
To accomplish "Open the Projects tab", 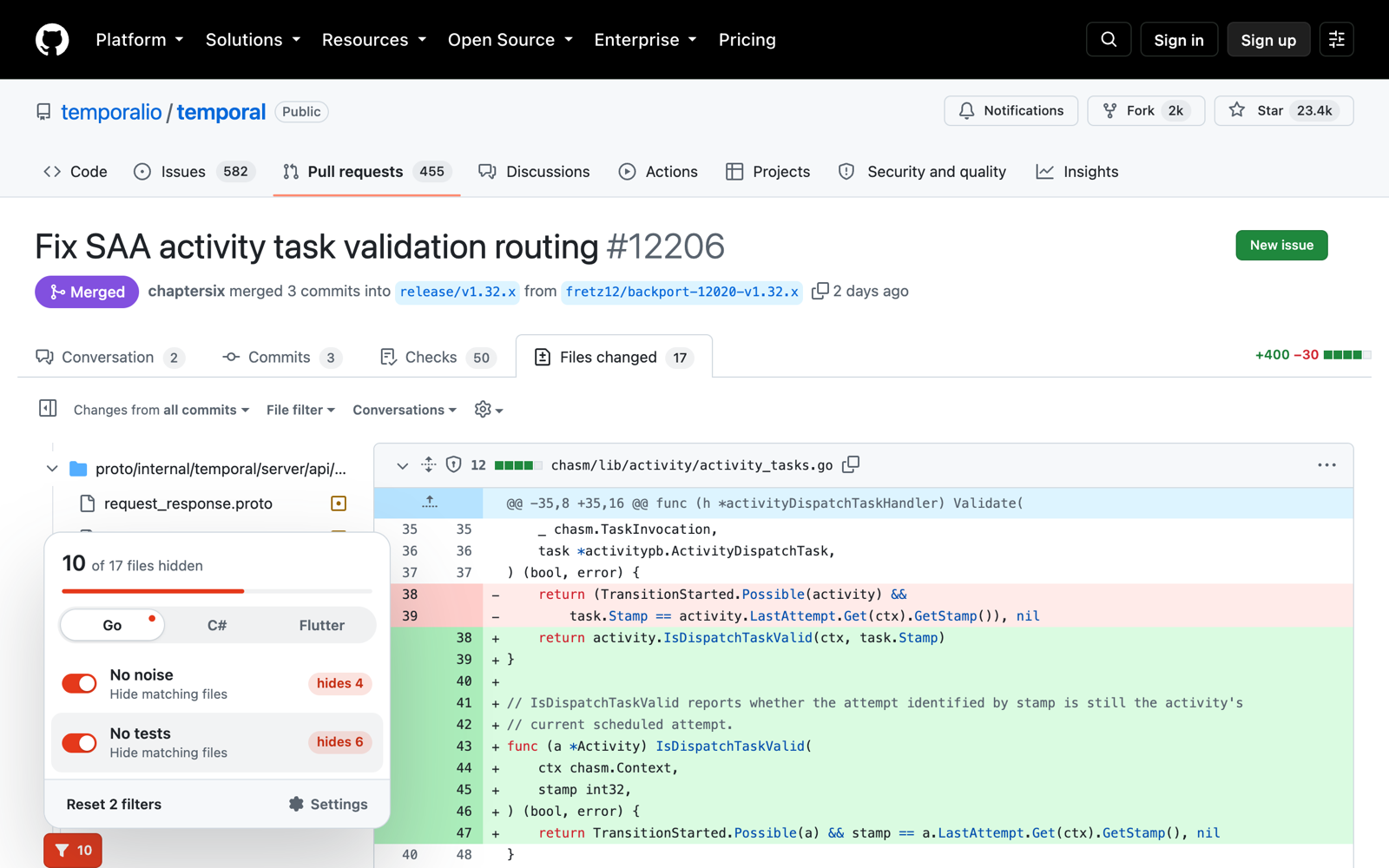I will pyautogui.click(x=767, y=172).
